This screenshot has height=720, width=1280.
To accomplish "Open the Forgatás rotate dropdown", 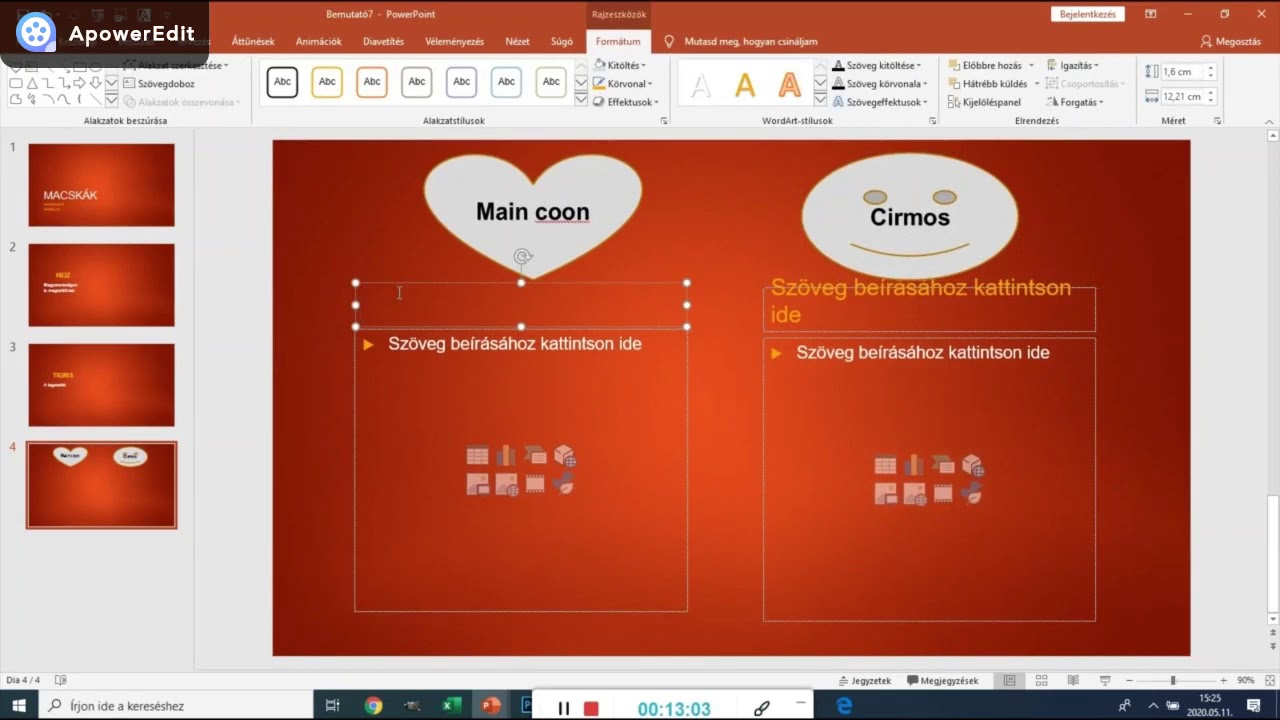I will [1075, 102].
